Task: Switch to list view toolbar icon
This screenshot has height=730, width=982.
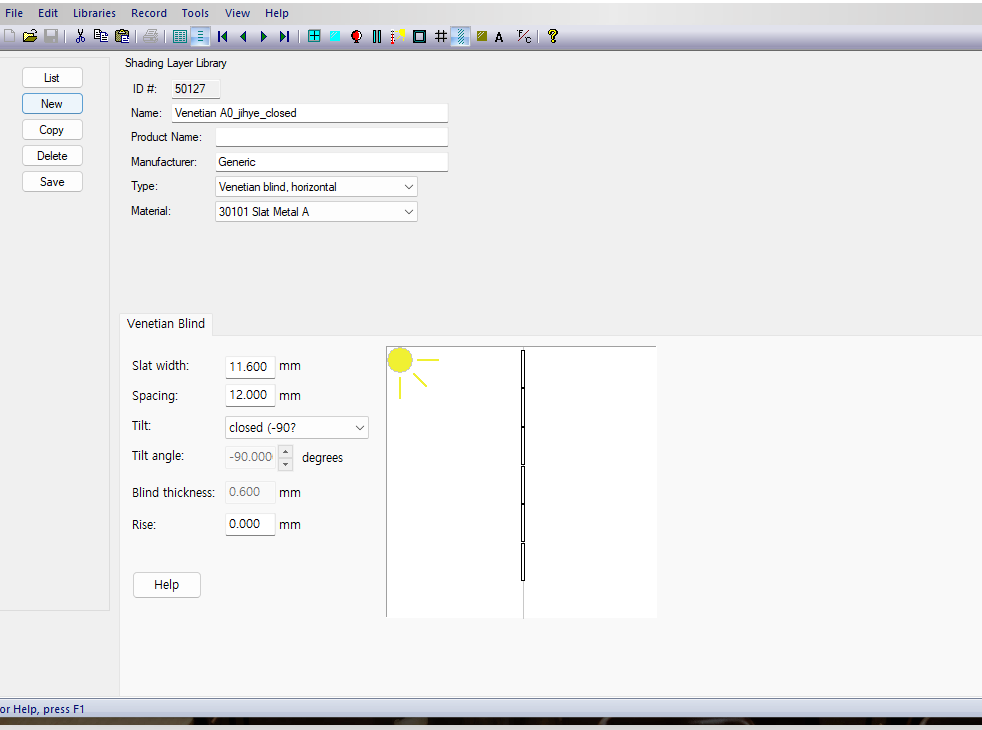Action: coord(180,36)
